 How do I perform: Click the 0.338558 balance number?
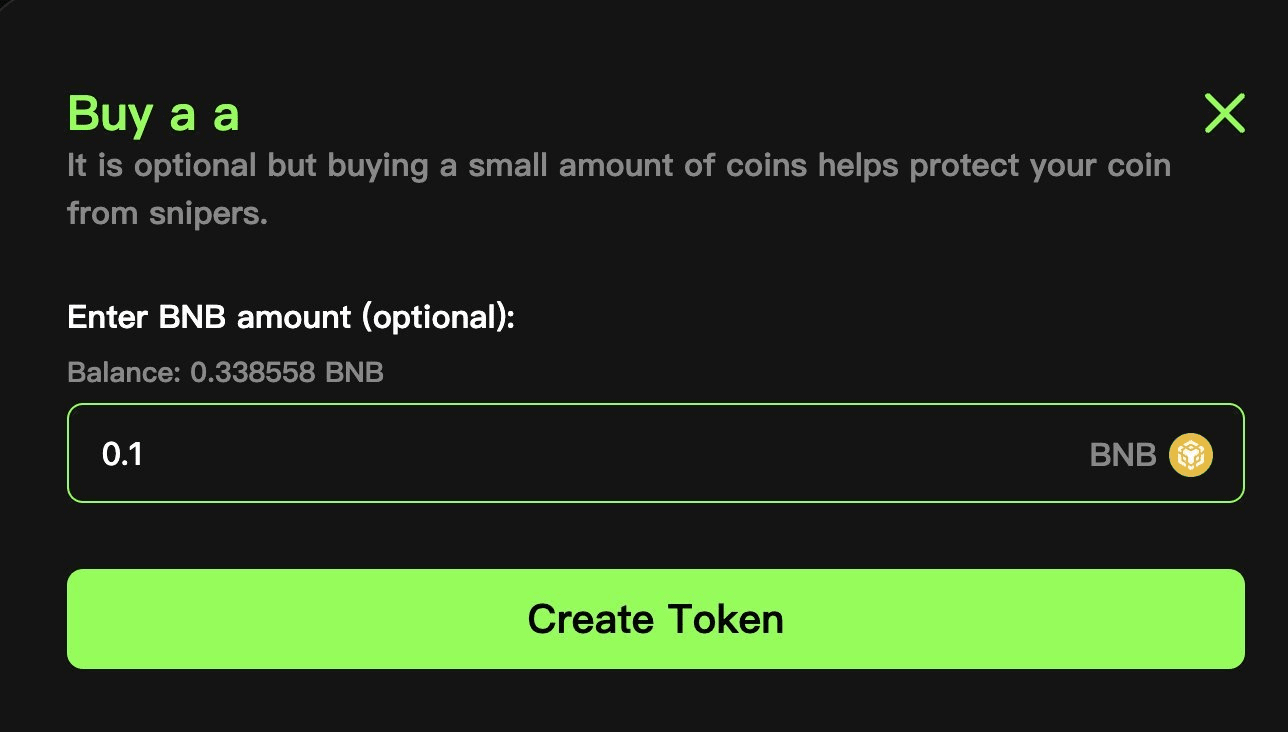point(254,373)
